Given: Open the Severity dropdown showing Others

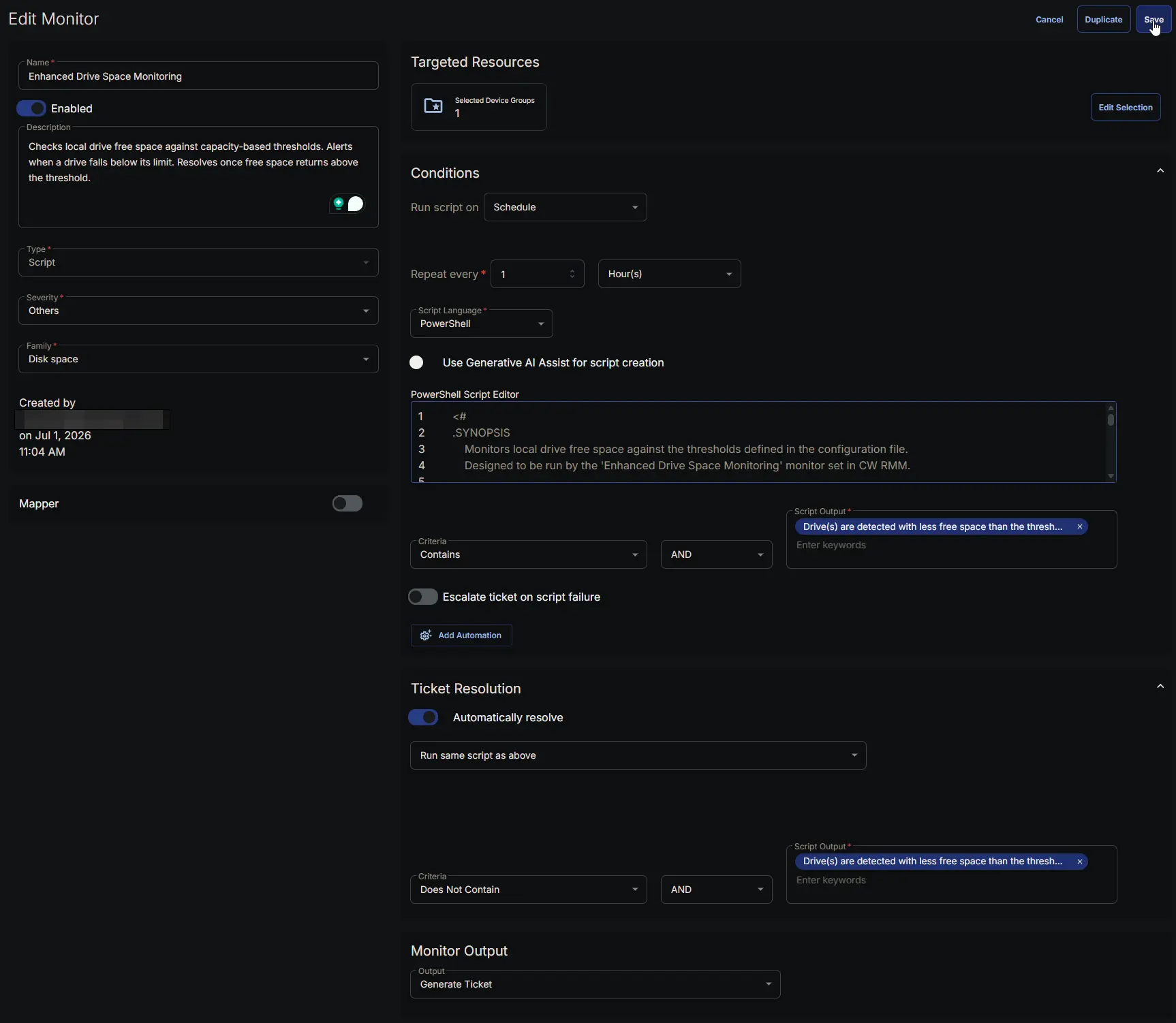Looking at the screenshot, I should 198,311.
